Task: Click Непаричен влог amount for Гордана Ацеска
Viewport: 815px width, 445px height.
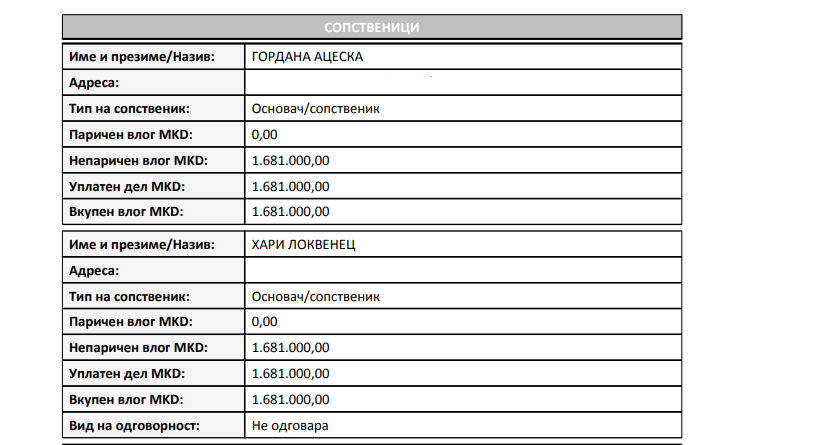Action: click(x=291, y=160)
